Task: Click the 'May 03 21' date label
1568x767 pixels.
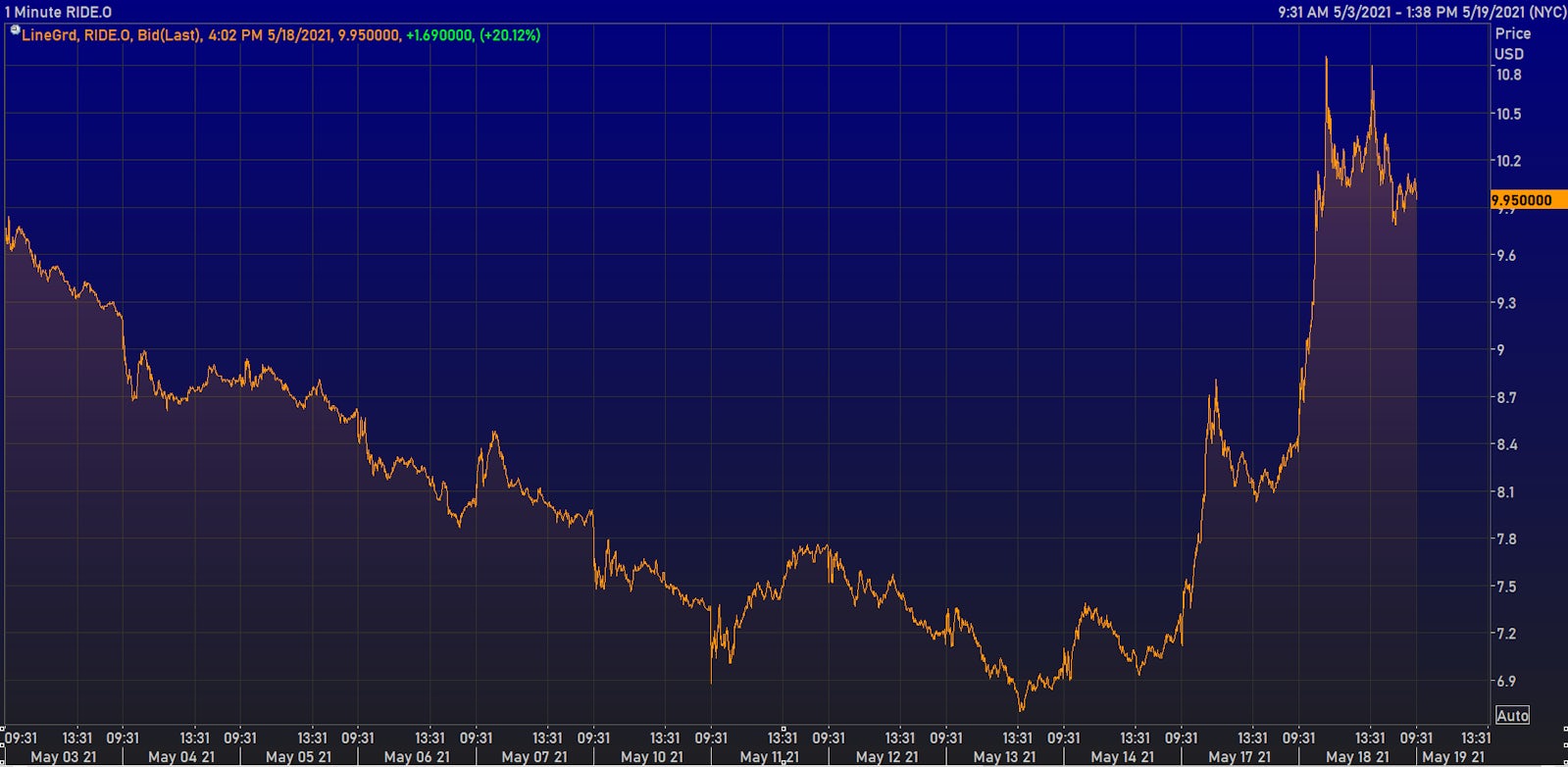Action: pyautogui.click(x=64, y=757)
